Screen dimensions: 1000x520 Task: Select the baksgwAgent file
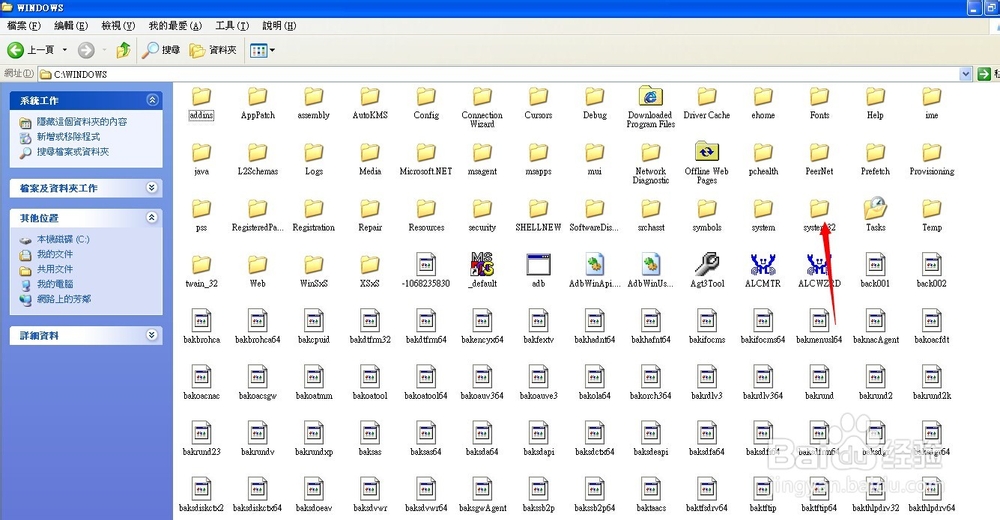tap(482, 495)
